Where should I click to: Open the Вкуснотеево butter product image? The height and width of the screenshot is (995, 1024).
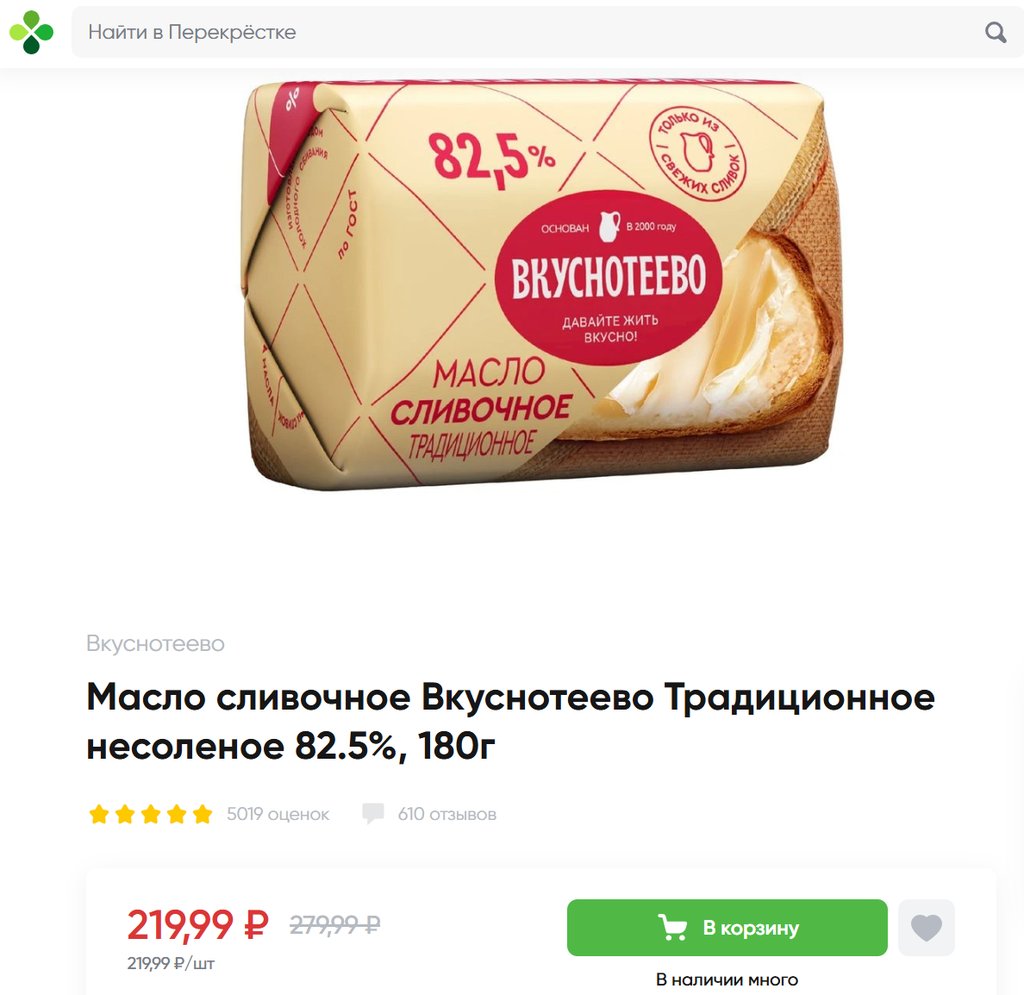[x=542, y=285]
